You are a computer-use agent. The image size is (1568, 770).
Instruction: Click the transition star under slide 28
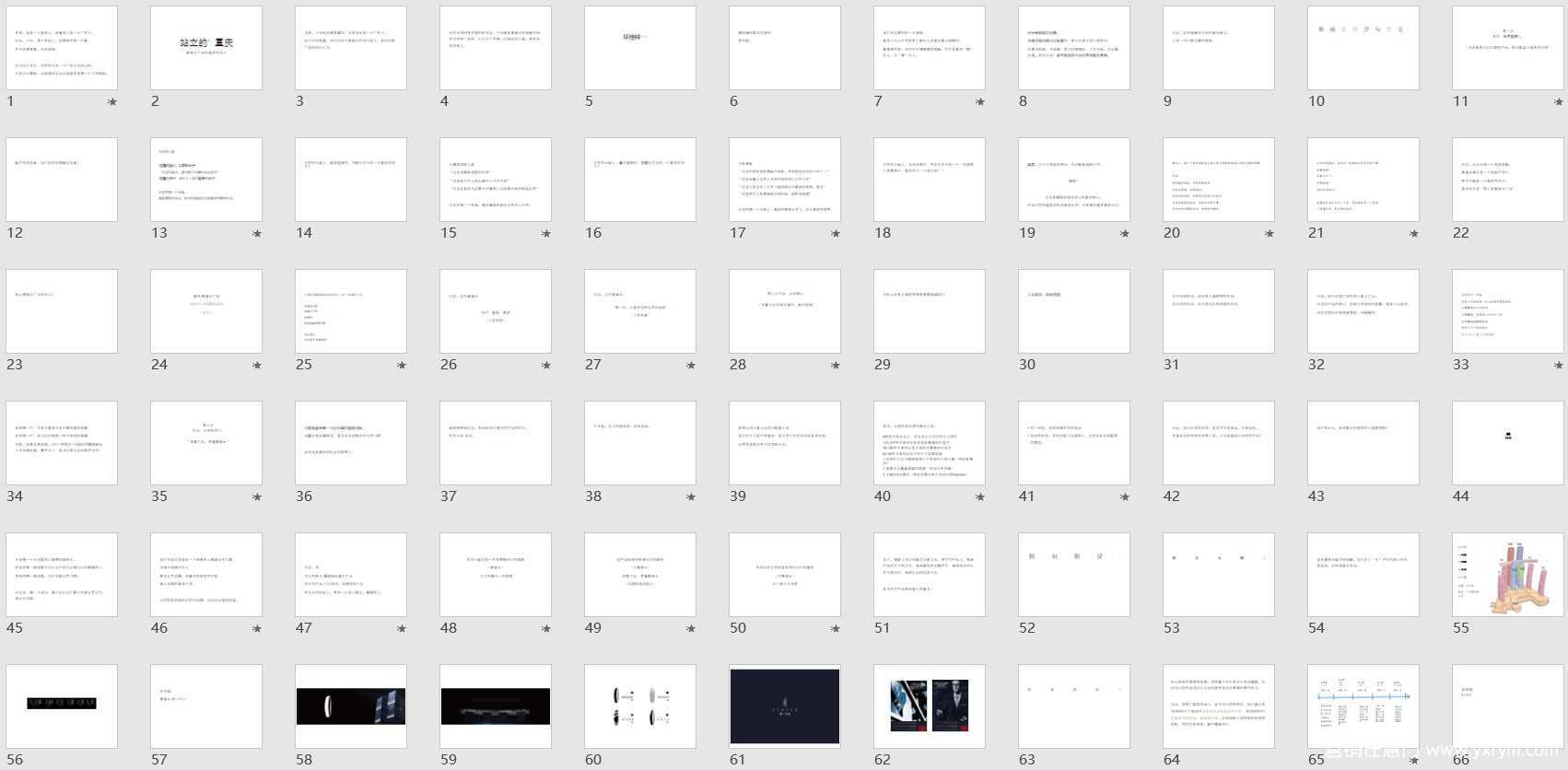836,366
